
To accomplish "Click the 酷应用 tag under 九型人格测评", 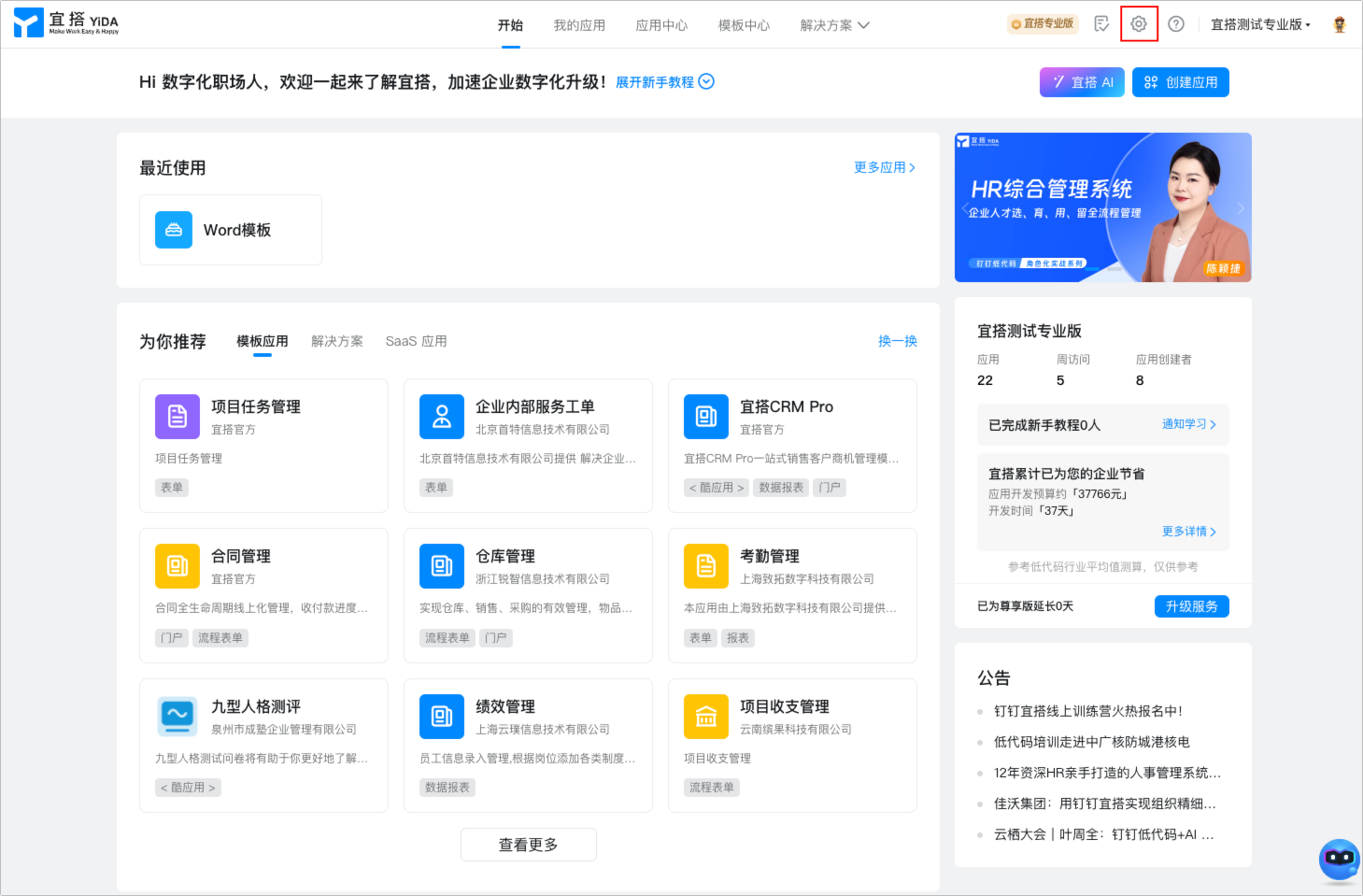I will tap(188, 788).
